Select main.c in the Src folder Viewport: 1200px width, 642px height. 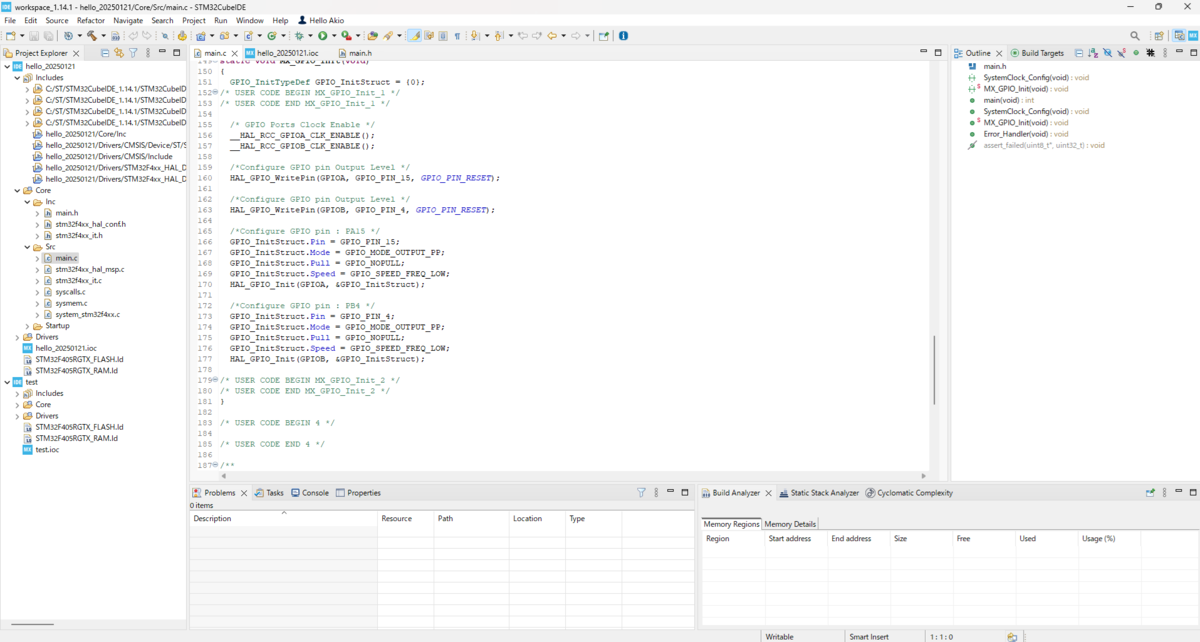(66, 258)
